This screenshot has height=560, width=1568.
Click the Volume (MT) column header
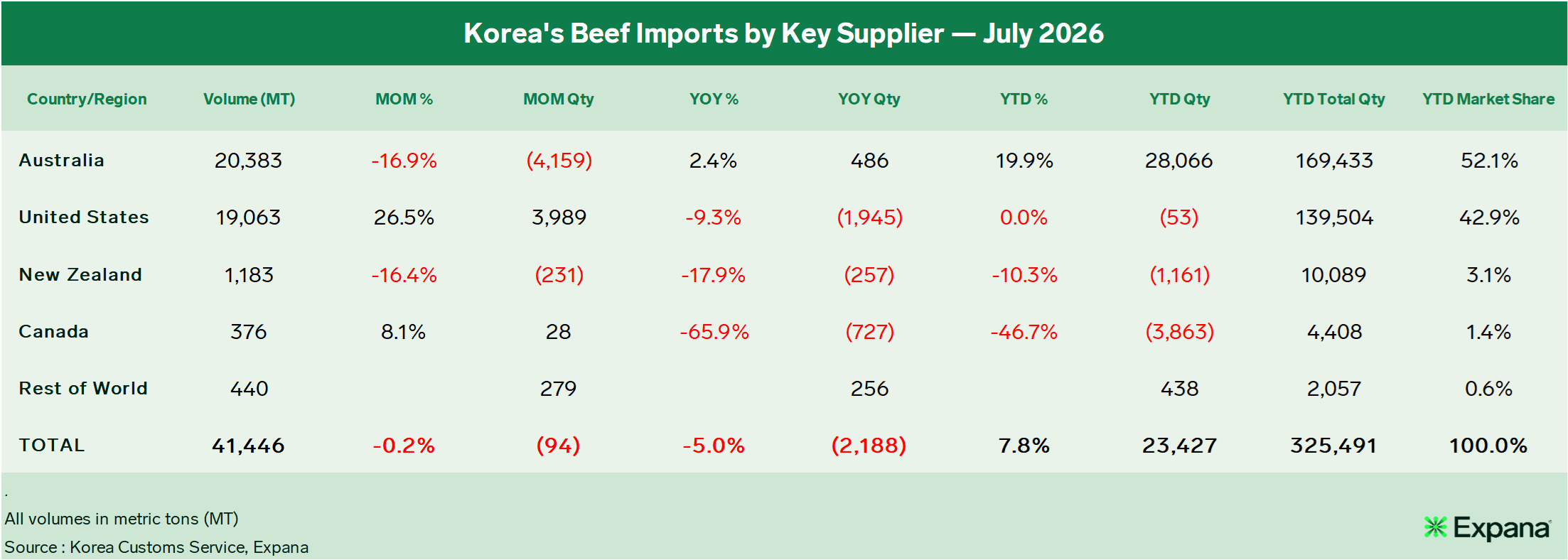tap(249, 99)
